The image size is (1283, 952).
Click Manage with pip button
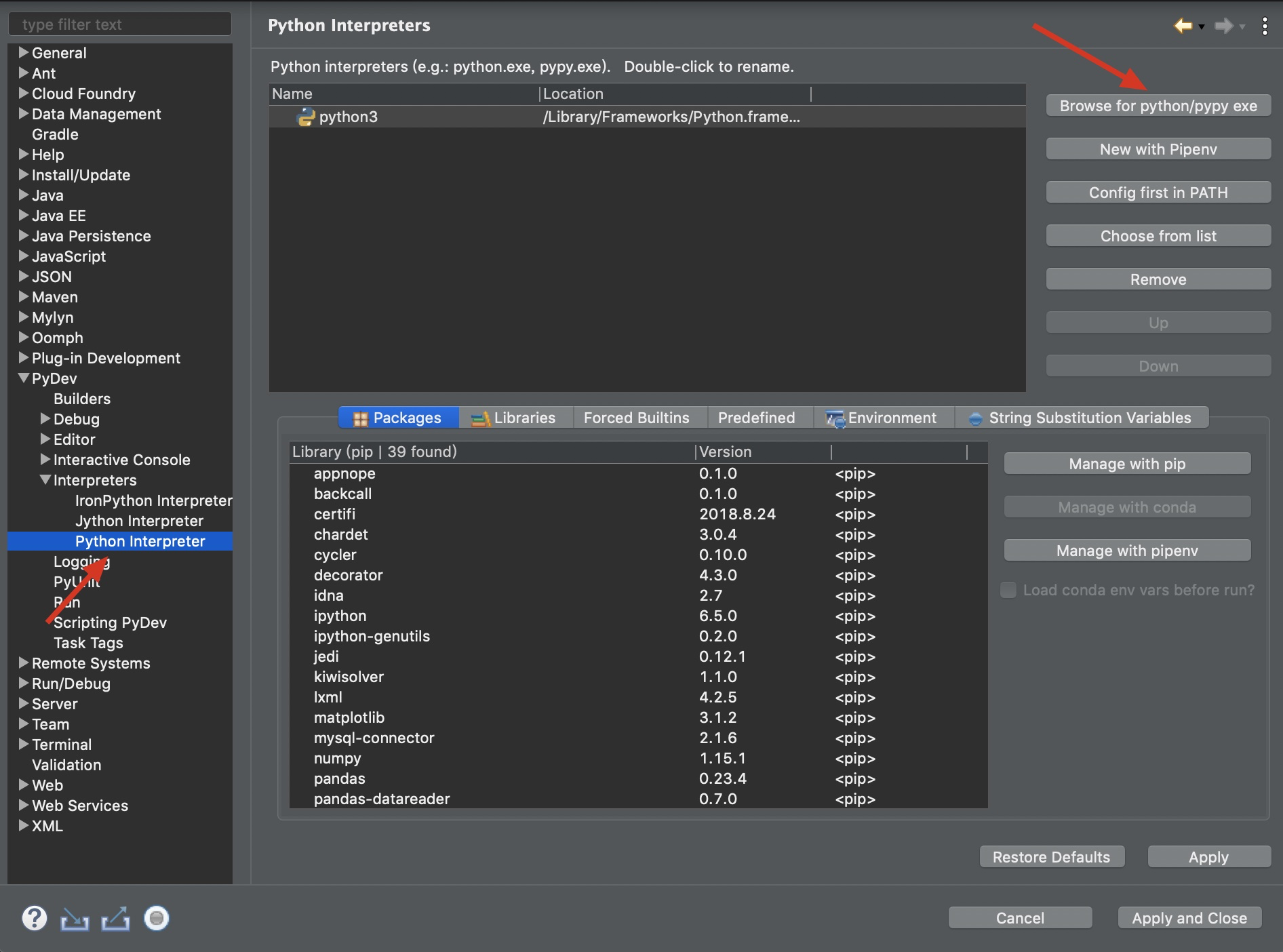[1127, 464]
